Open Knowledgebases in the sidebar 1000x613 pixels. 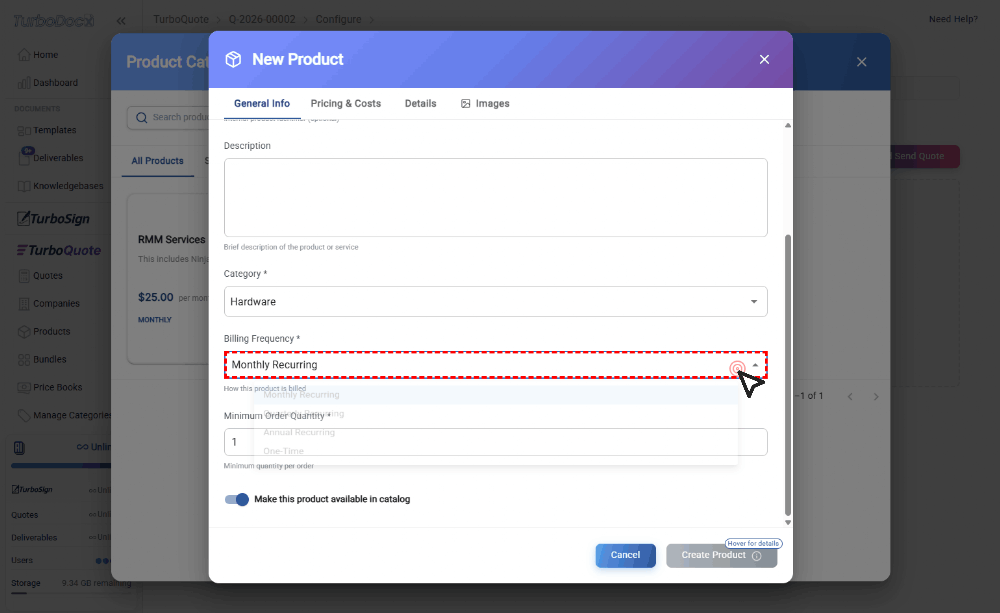[60, 186]
